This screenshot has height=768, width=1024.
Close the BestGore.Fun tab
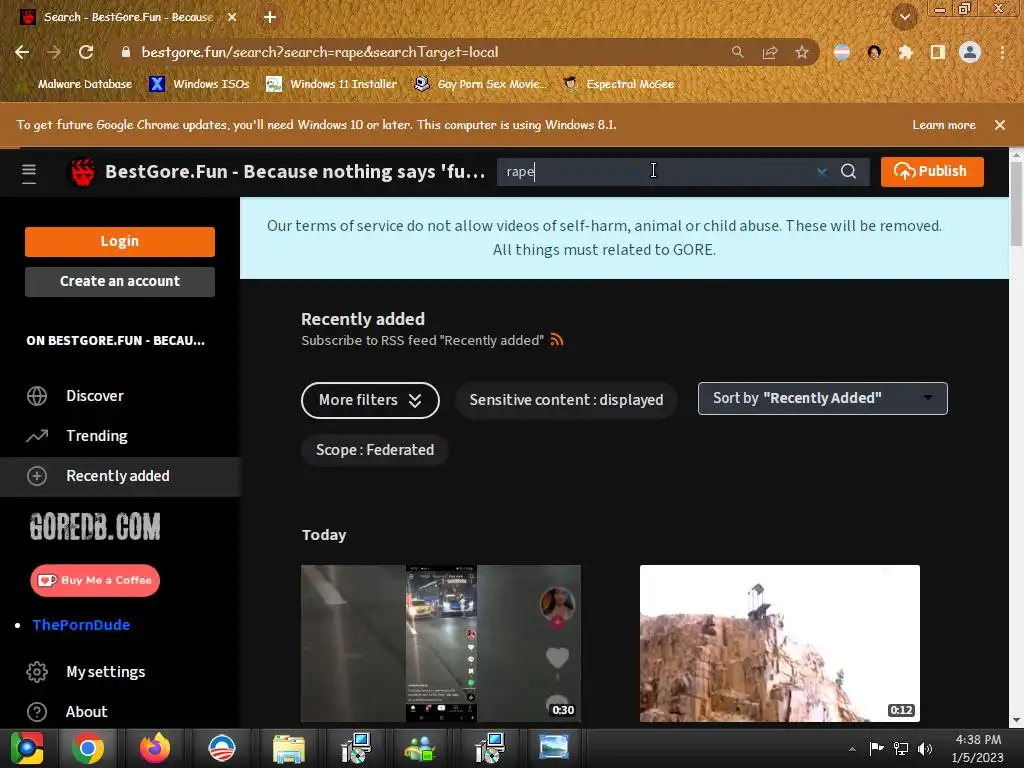click(232, 17)
